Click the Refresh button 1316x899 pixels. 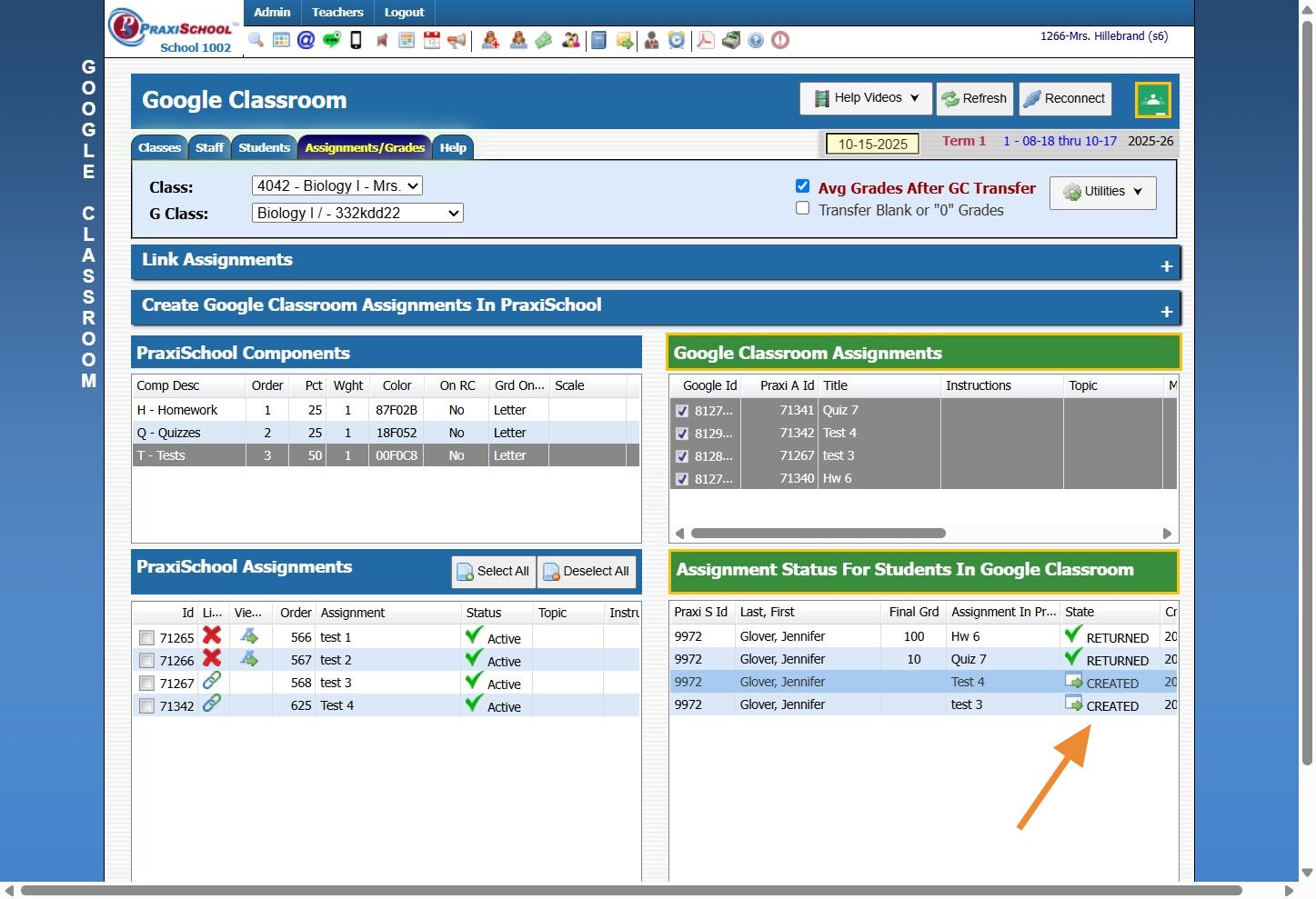[973, 98]
